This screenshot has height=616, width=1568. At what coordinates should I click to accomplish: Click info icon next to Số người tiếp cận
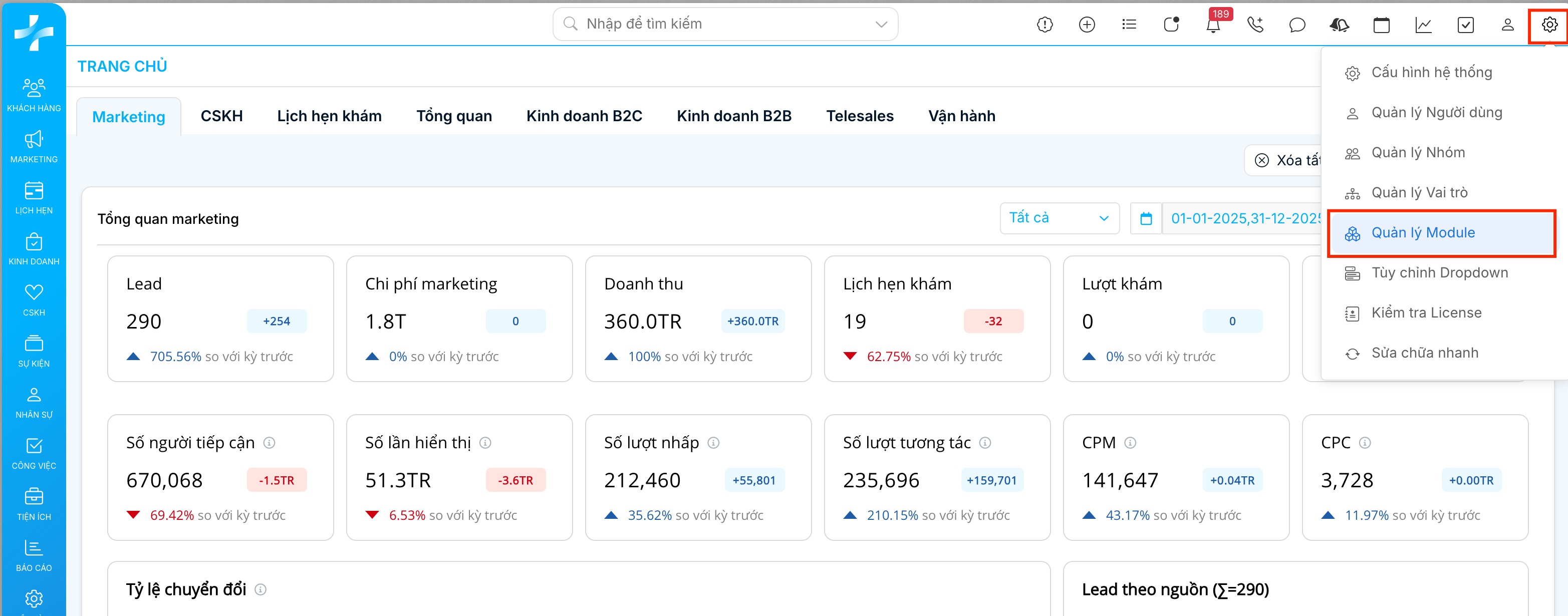point(269,443)
